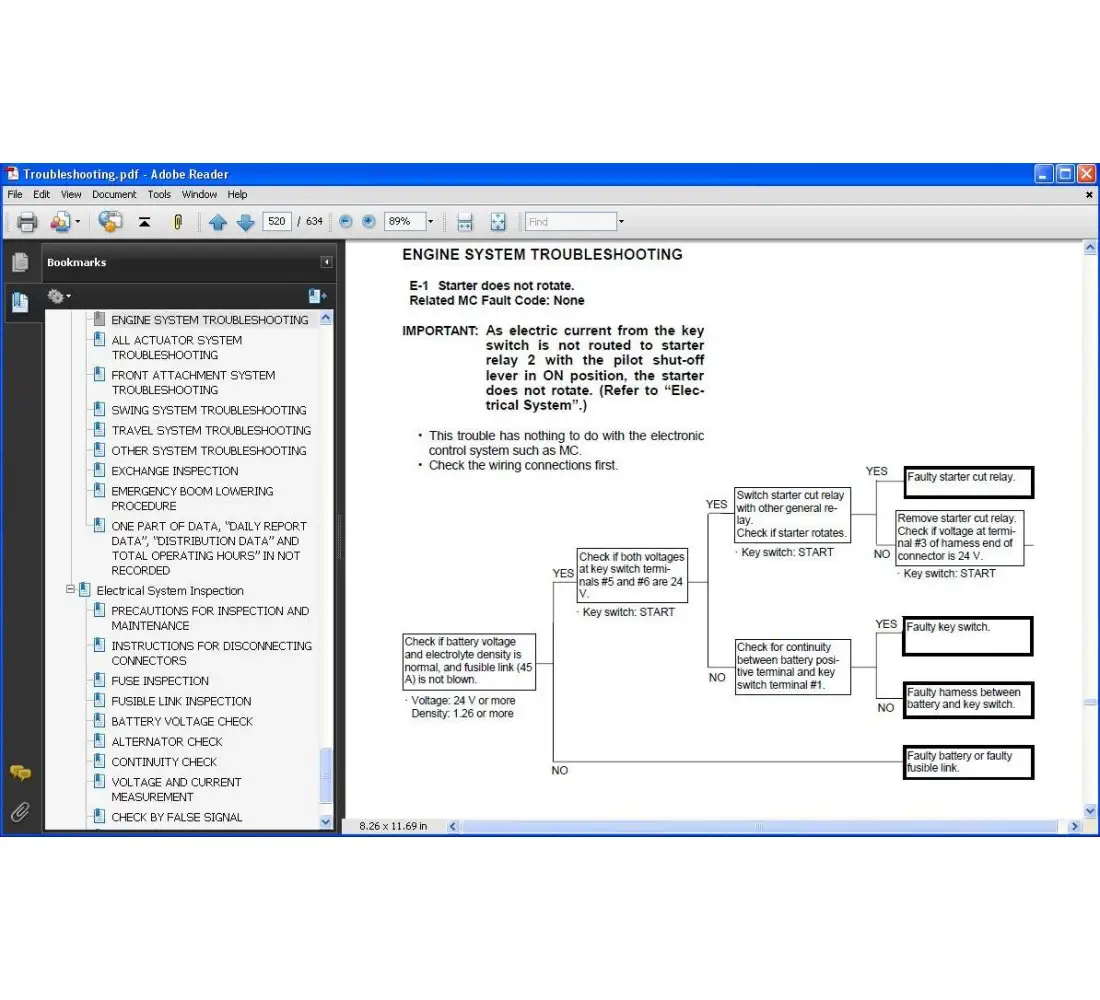Open the bookmarks gear options dropdown

pyautogui.click(x=59, y=297)
